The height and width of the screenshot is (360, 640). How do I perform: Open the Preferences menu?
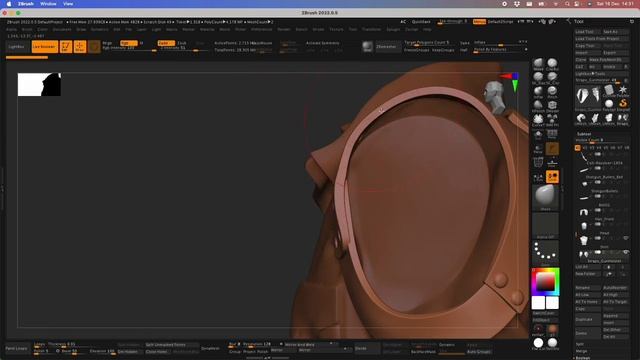262,29
